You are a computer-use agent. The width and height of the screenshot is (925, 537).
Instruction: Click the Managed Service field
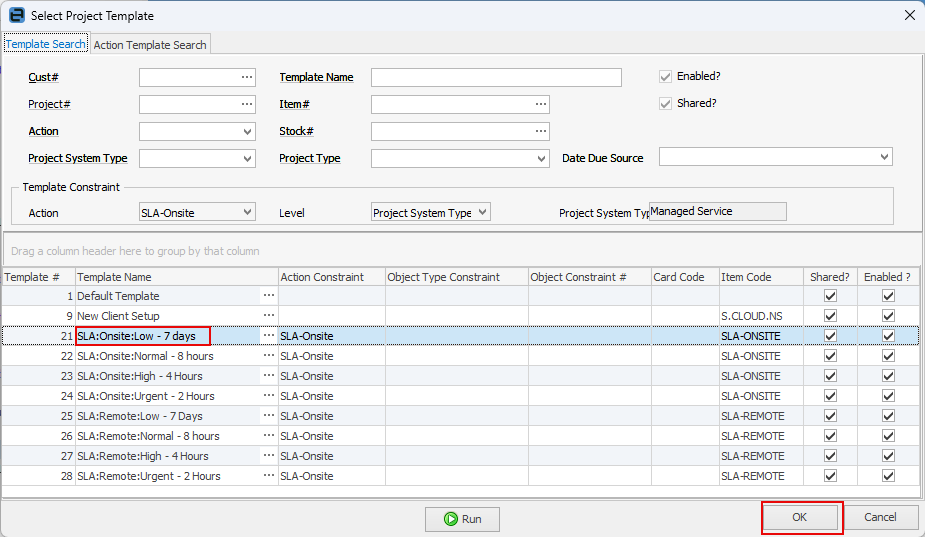click(x=717, y=211)
